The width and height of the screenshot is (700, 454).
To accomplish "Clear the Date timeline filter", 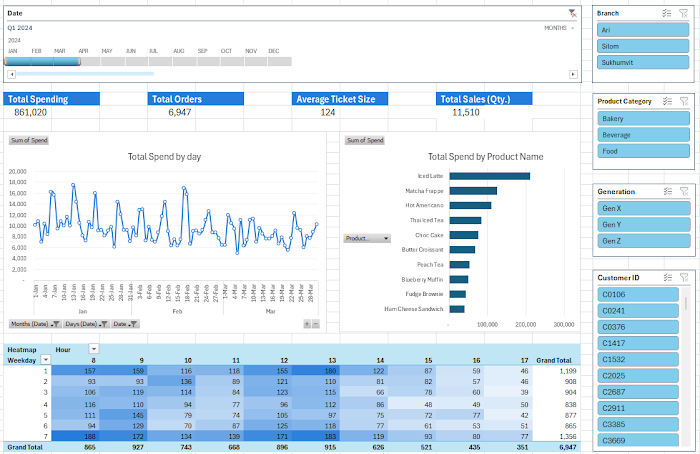I will 572,13.
